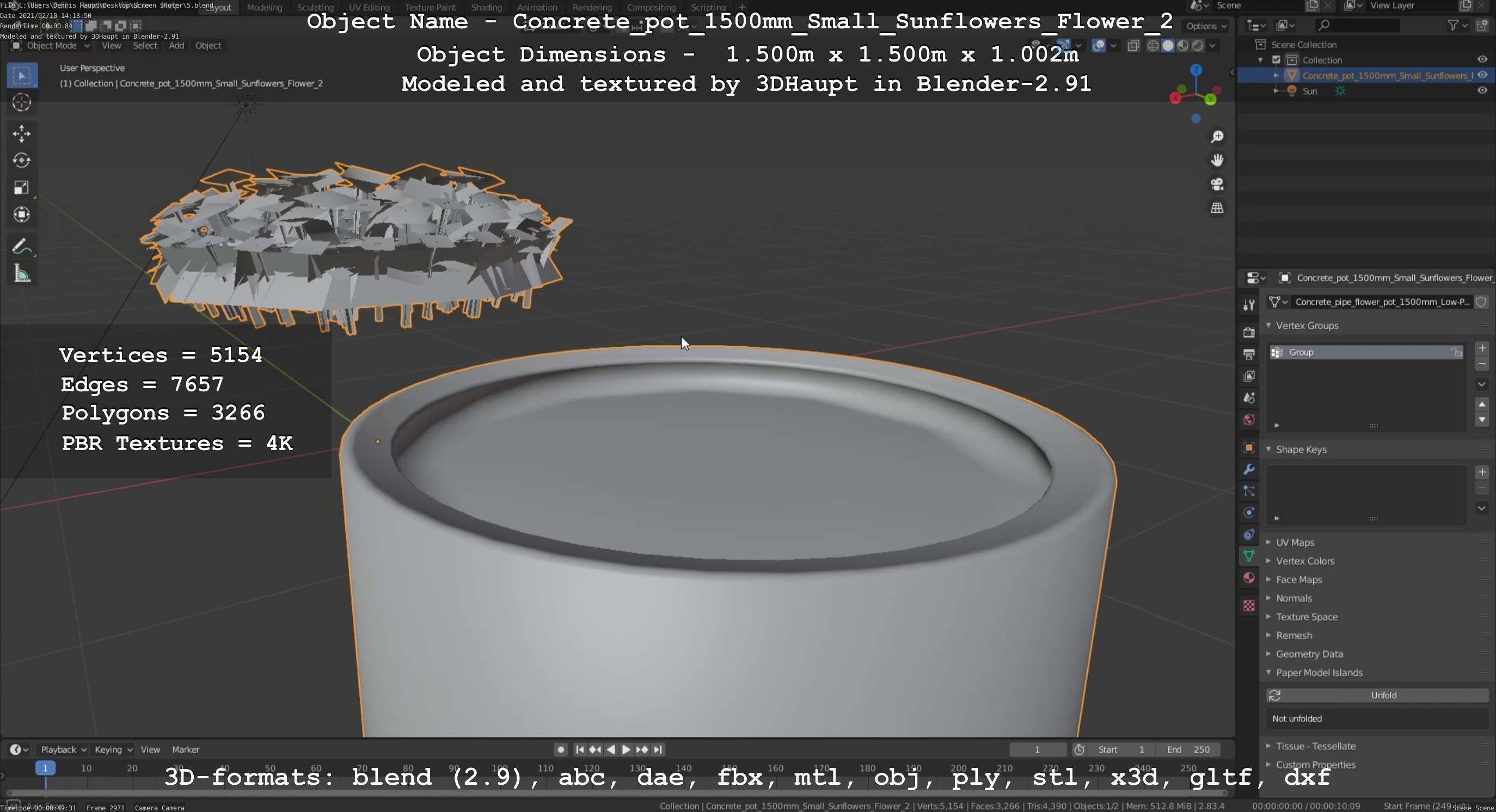Screen dimensions: 1496x812
Task: Switch perspective/orthographic grid icon
Action: coord(1217,208)
